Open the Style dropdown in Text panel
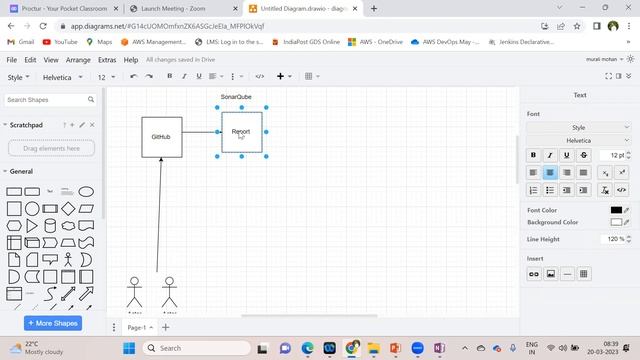The height and width of the screenshot is (360, 640). [578, 127]
